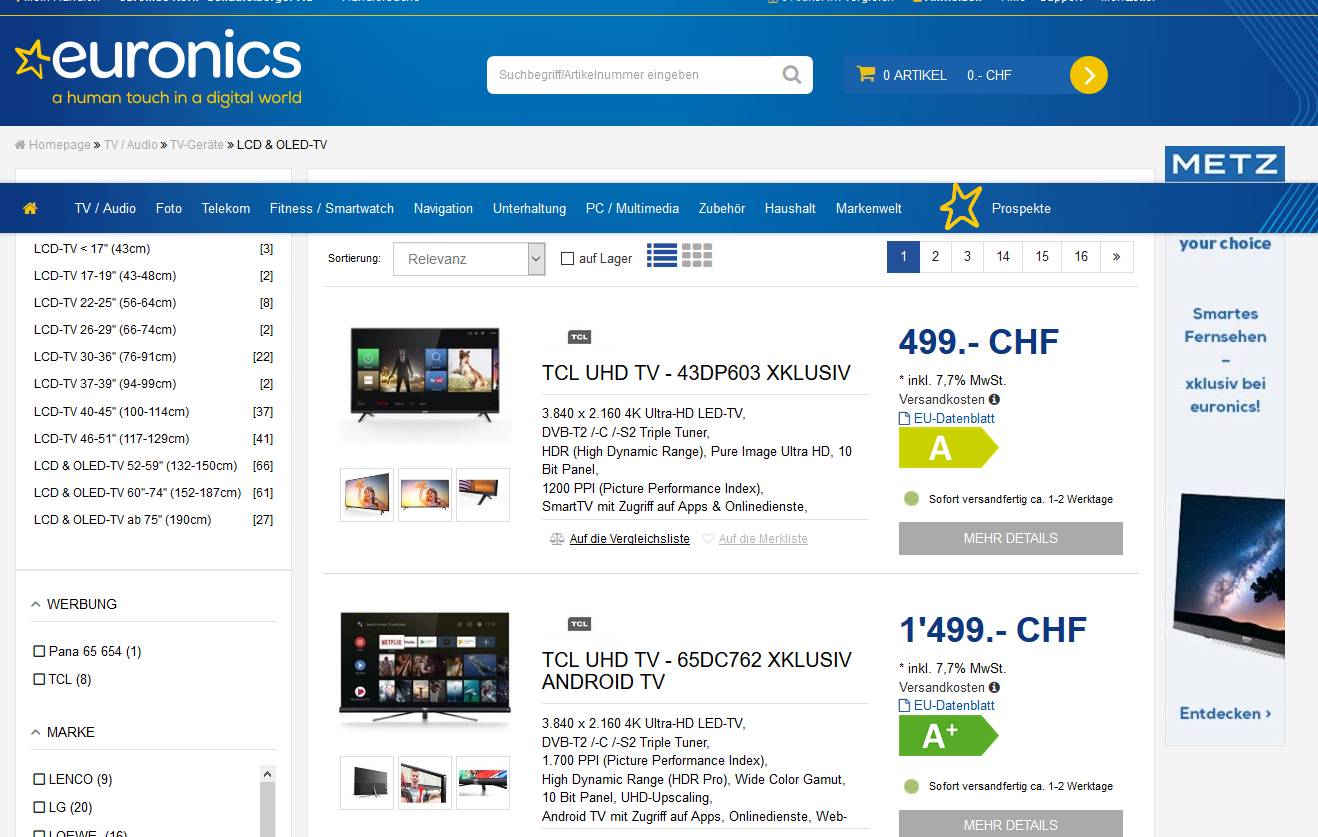Collapse the MARKE filter section
The image size is (1318, 837).
[36, 732]
